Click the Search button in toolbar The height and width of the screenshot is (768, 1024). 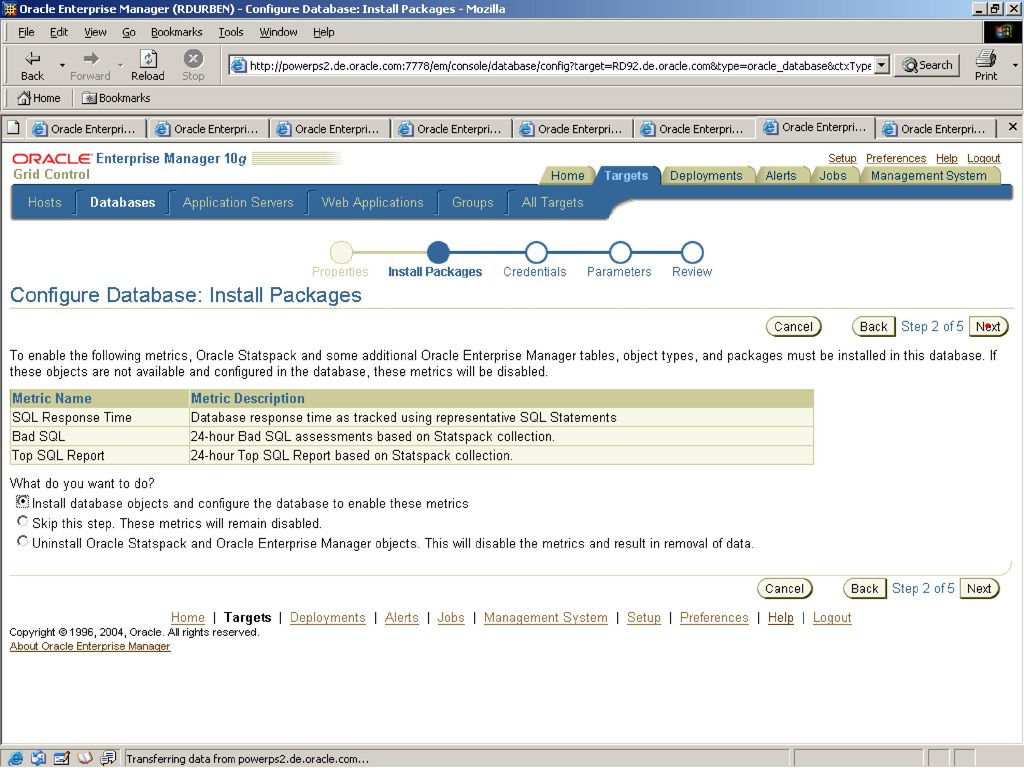tap(927, 65)
